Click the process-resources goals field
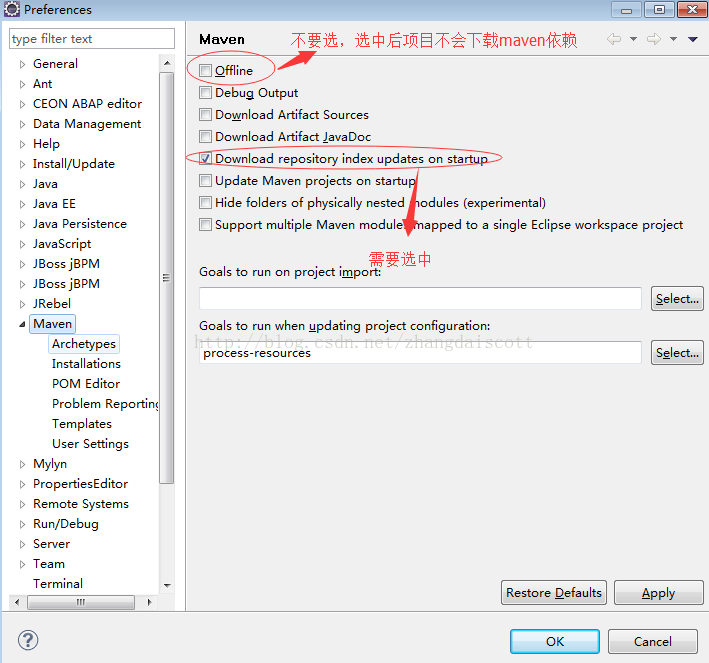The width and height of the screenshot is (709, 663). pyautogui.click(x=420, y=353)
